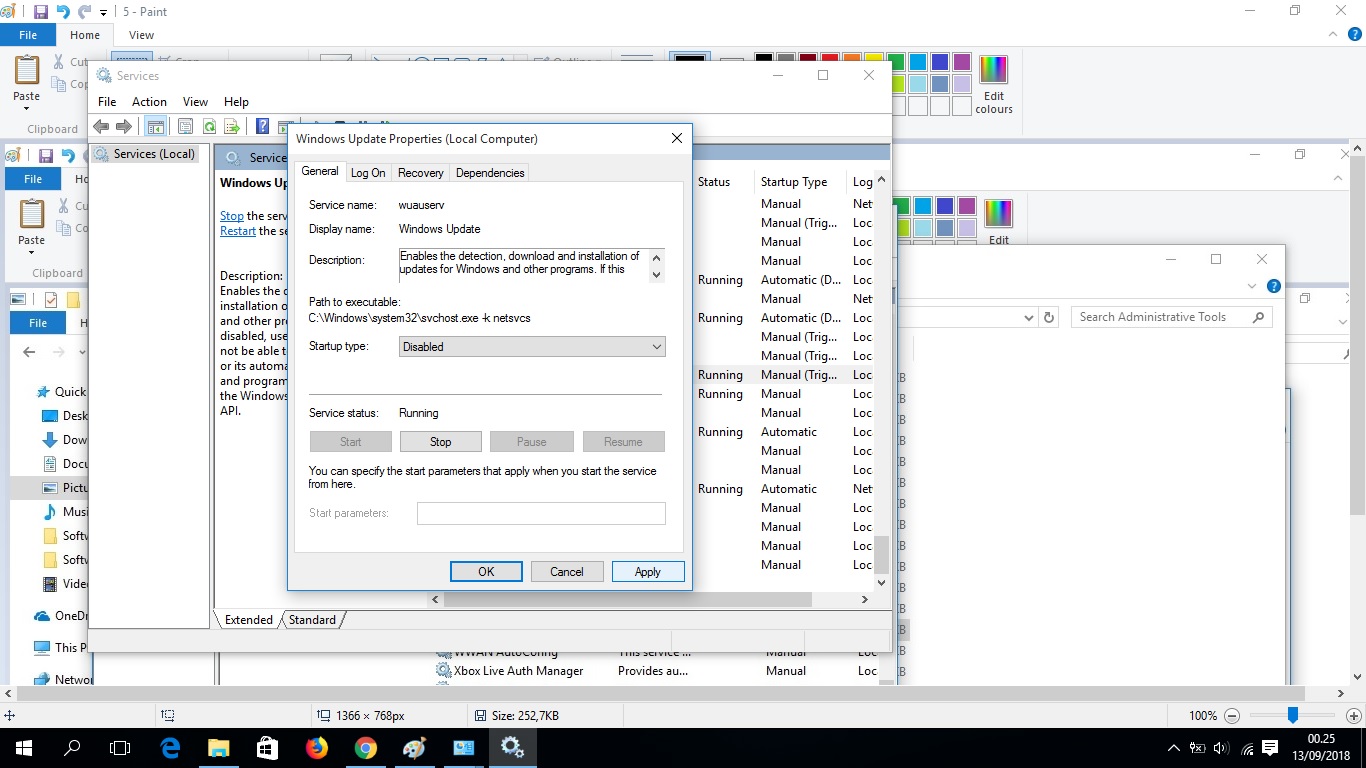Switch to the Standard view tab
Image resolution: width=1366 pixels, height=768 pixels.
pyautogui.click(x=312, y=620)
